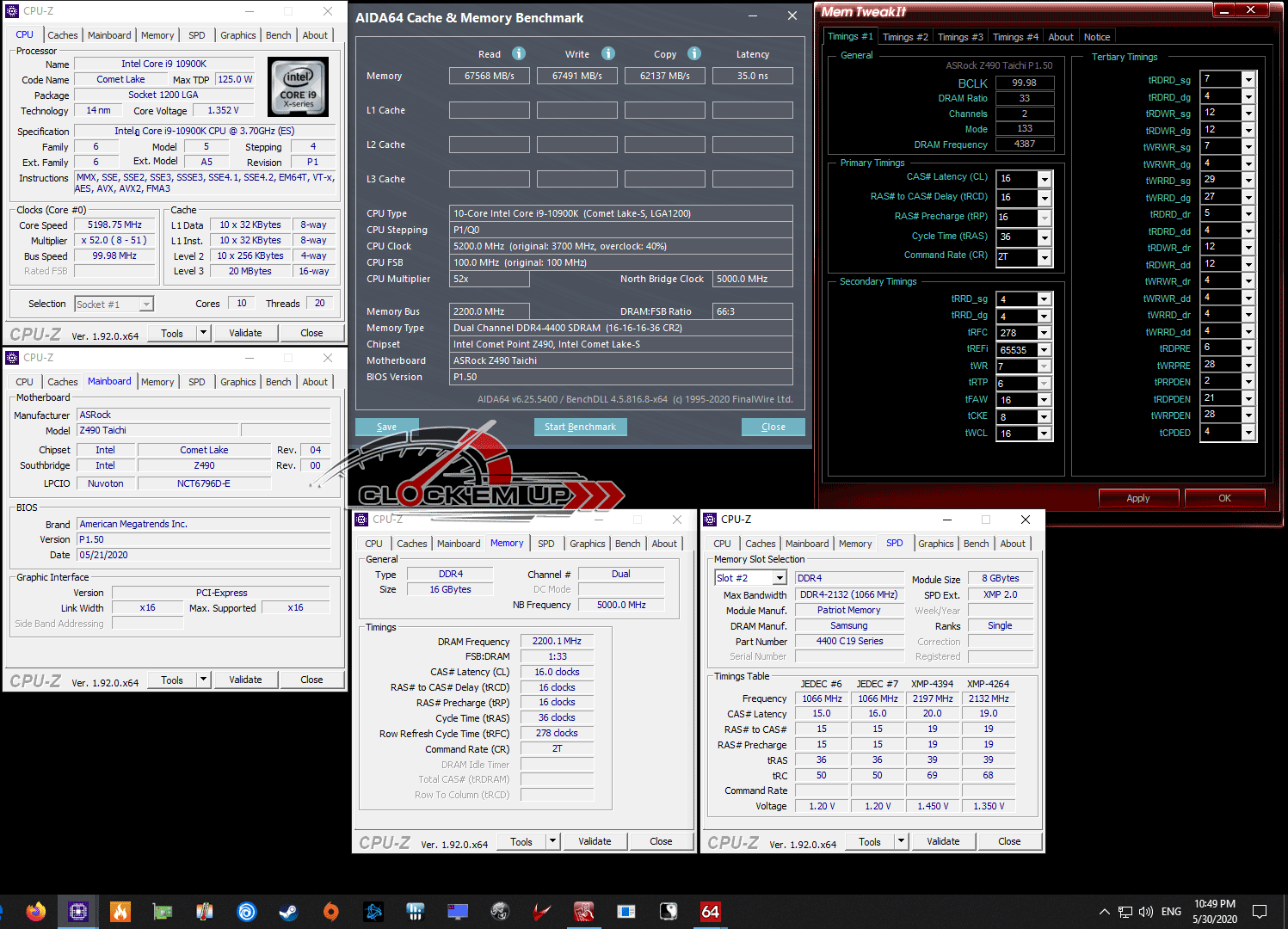Open Steam from the taskbar
The image size is (1288, 929).
[x=288, y=911]
